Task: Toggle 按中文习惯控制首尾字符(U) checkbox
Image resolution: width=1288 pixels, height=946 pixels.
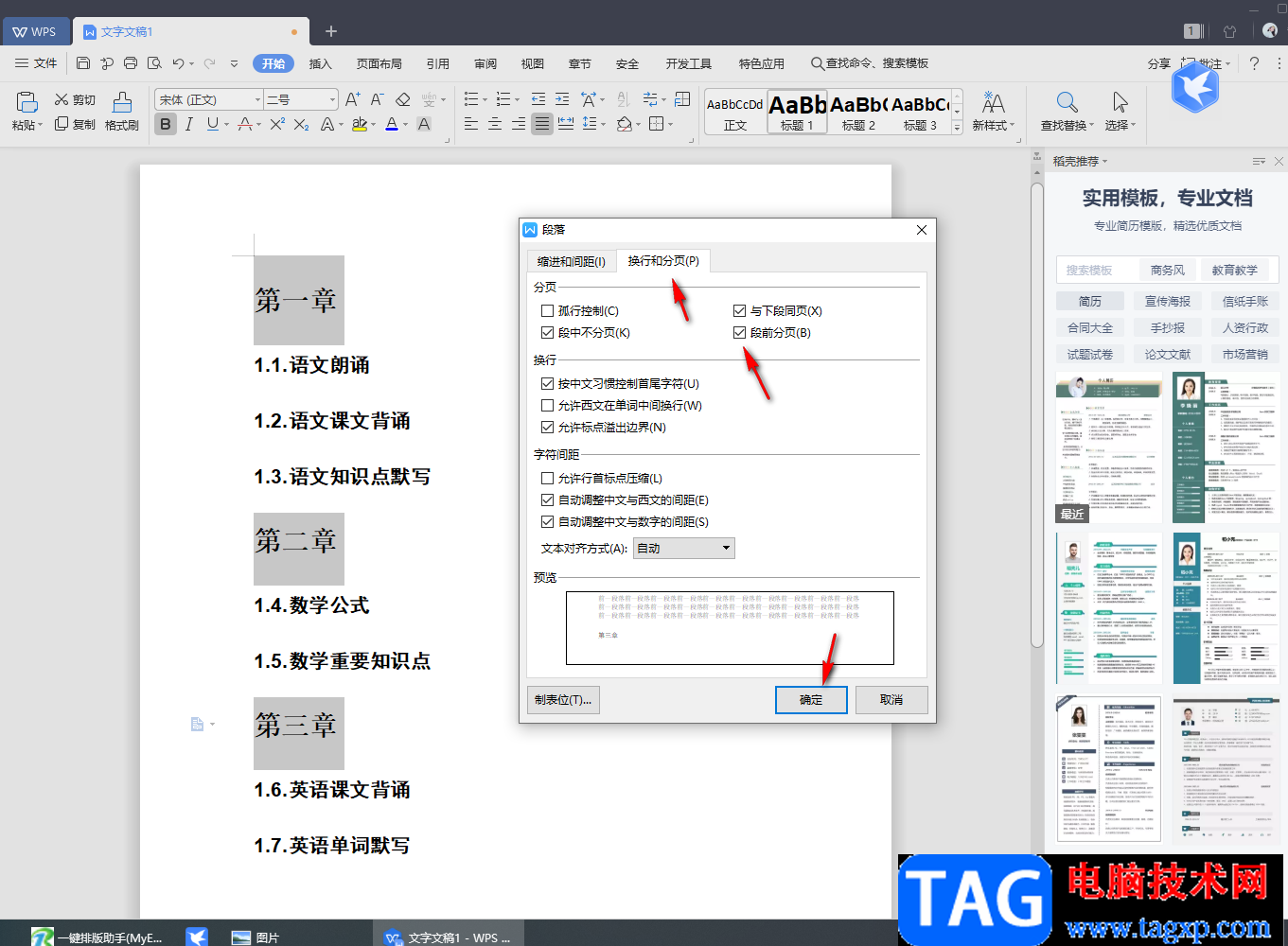Action: (547, 384)
